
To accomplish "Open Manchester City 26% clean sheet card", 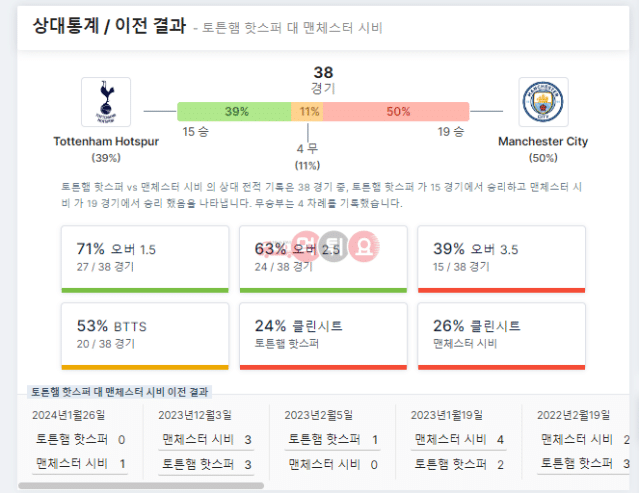I will pyautogui.click(x=502, y=336).
